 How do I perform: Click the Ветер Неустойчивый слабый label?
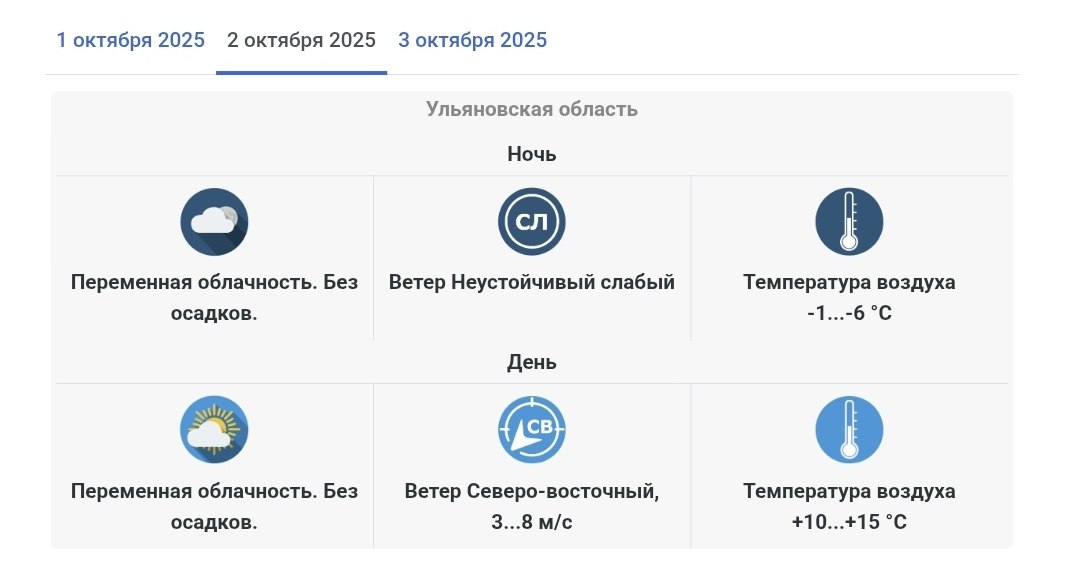532,282
